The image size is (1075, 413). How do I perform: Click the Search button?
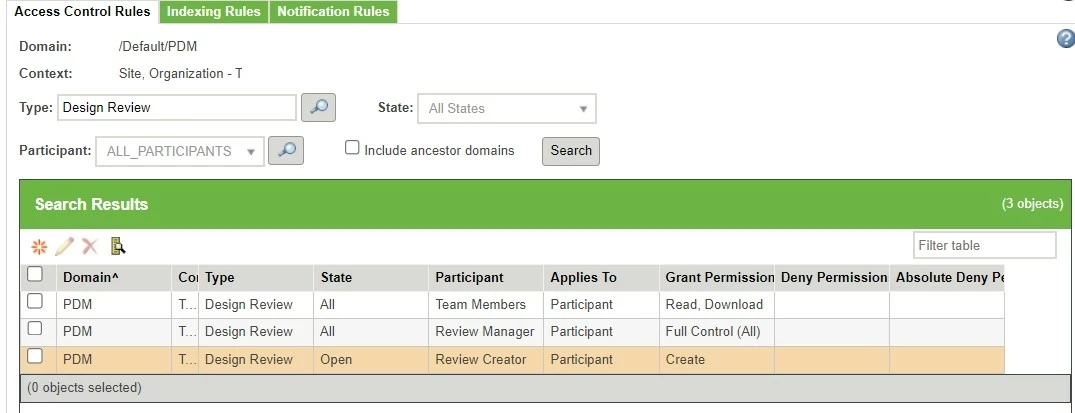pos(570,151)
